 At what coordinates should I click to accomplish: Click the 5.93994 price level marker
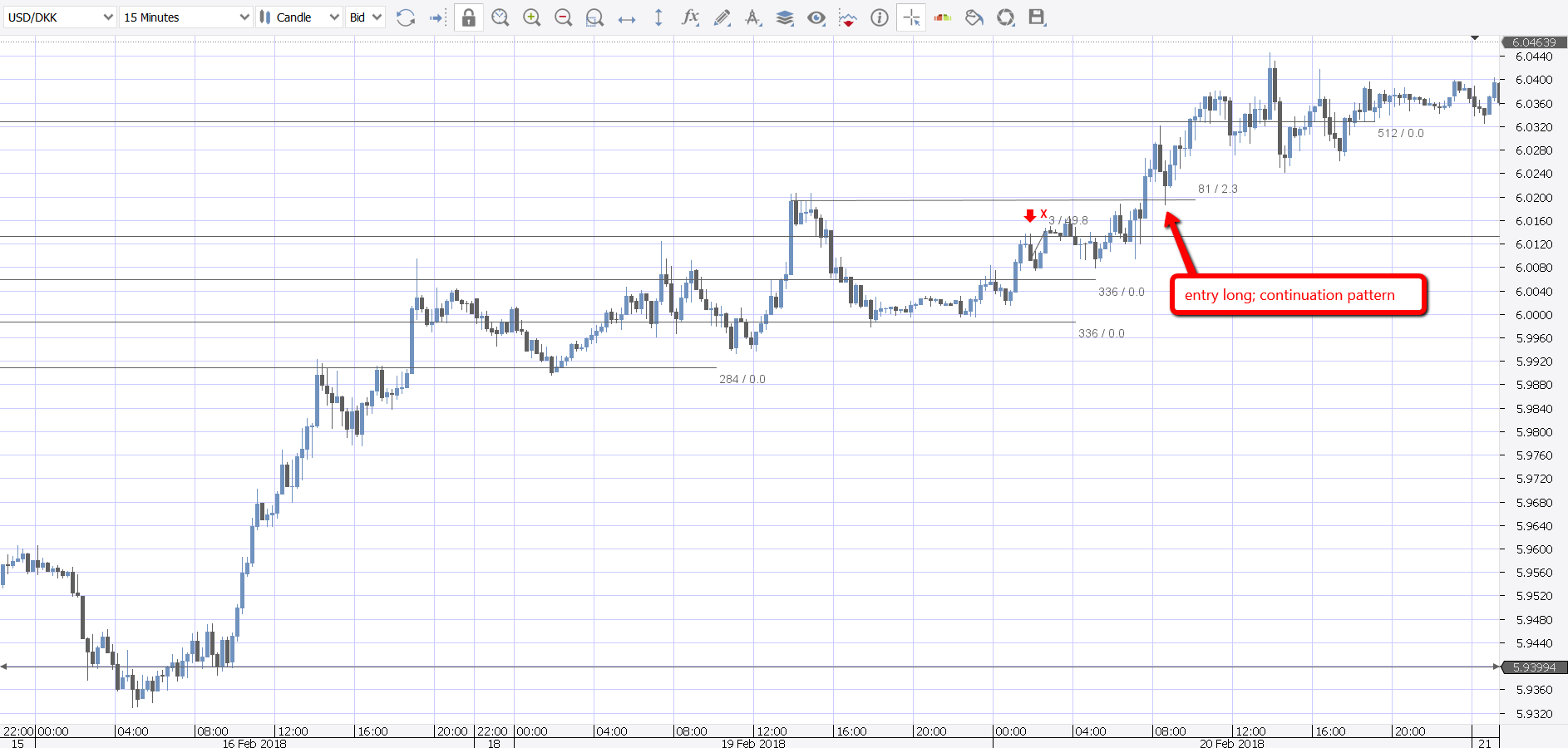[x=1534, y=667]
